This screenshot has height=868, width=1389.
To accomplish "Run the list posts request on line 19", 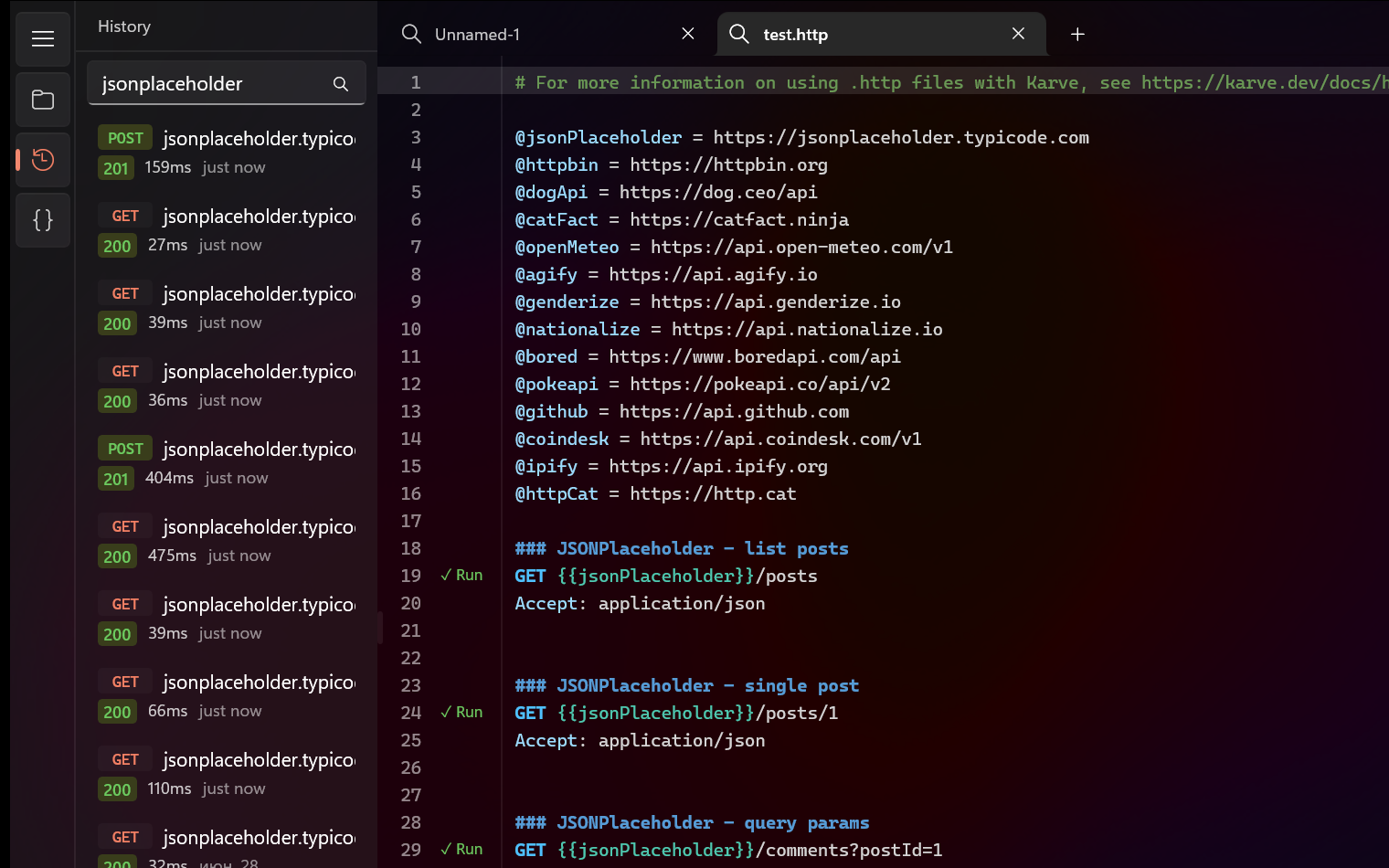I will click(x=461, y=575).
